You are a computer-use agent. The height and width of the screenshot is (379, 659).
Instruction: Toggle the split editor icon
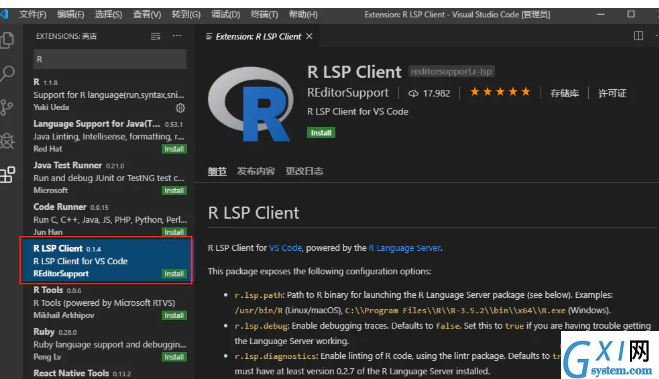point(638,36)
